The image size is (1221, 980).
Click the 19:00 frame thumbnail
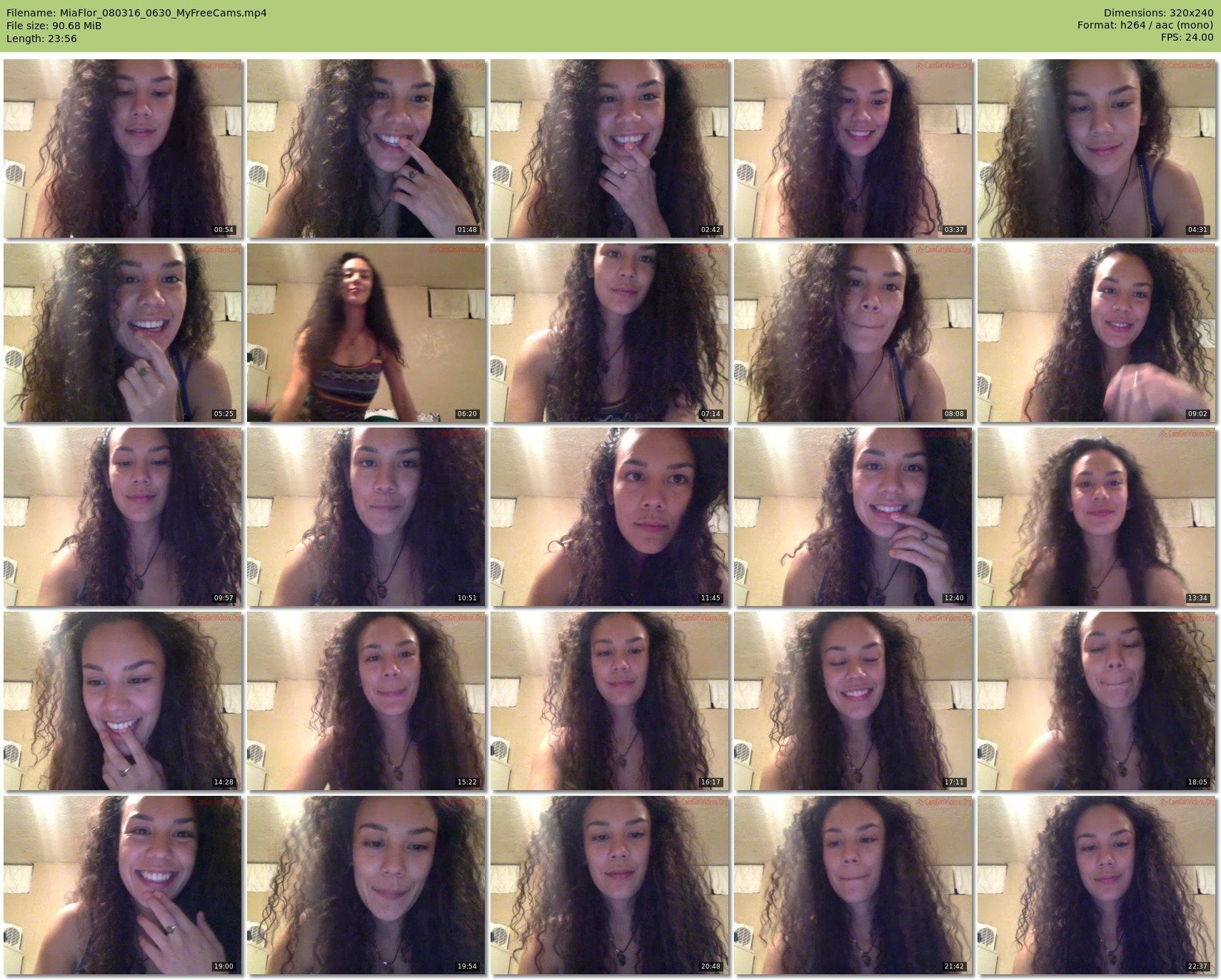point(123,885)
